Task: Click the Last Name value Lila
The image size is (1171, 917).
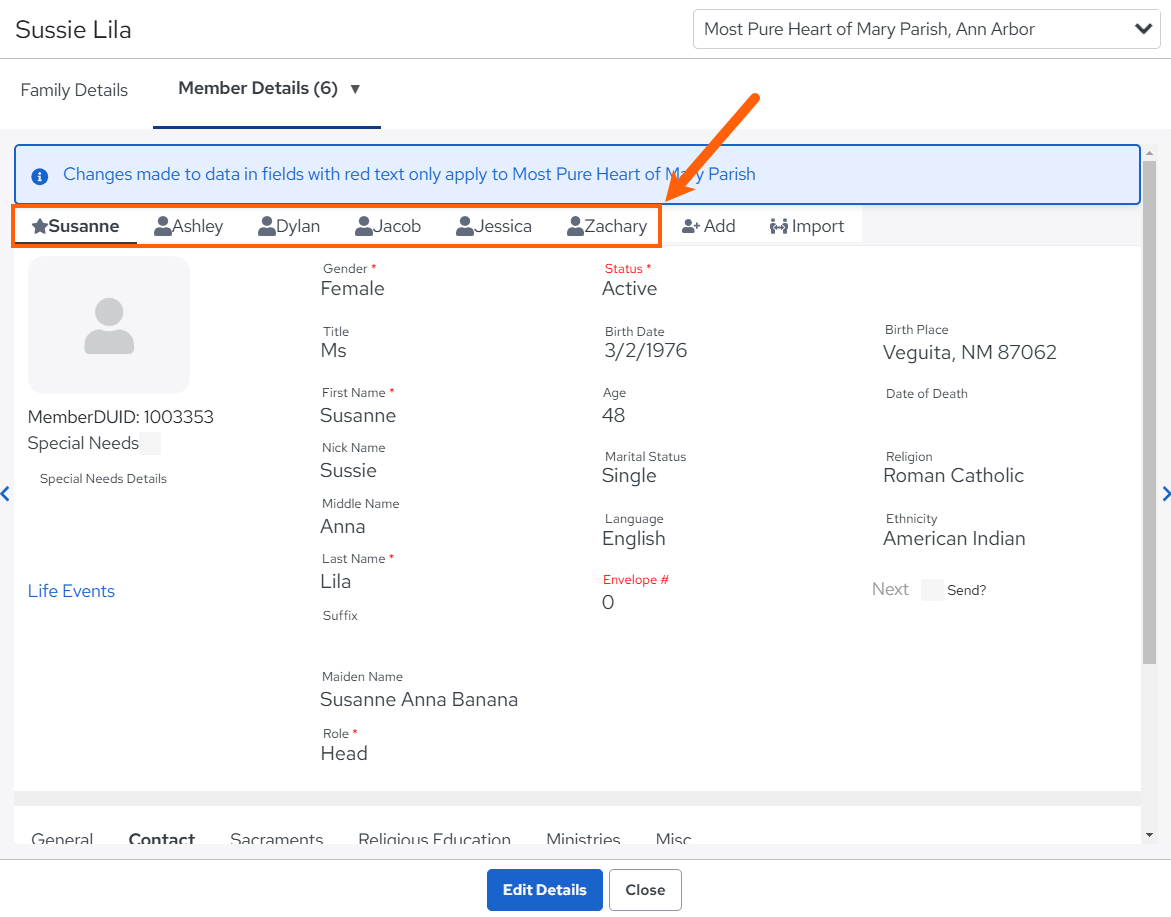Action: click(335, 582)
